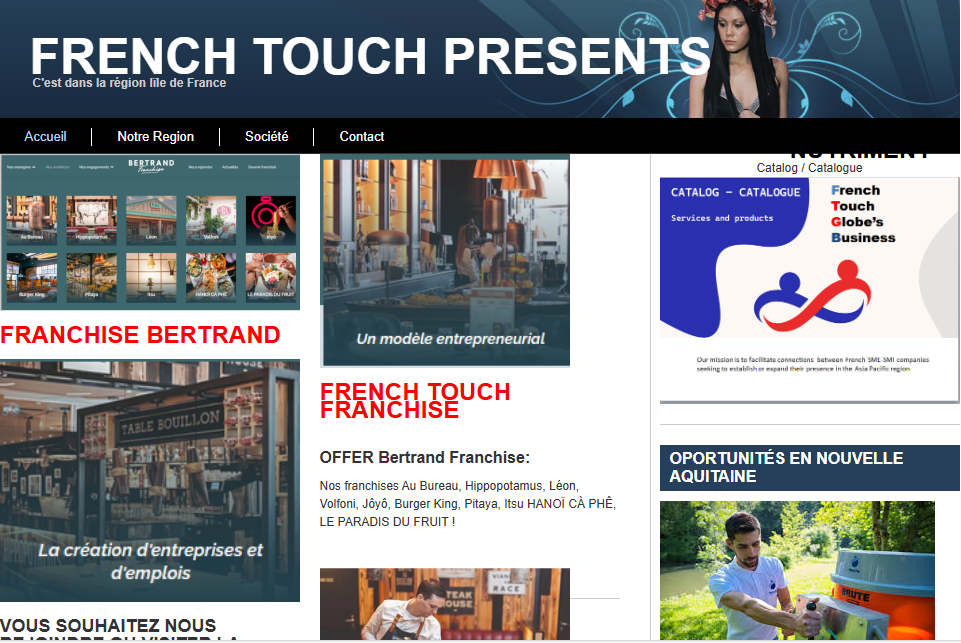961x643 pixels.
Task: Click the Oportunités en Nouvelle Aquitaine header
Action: click(x=809, y=468)
